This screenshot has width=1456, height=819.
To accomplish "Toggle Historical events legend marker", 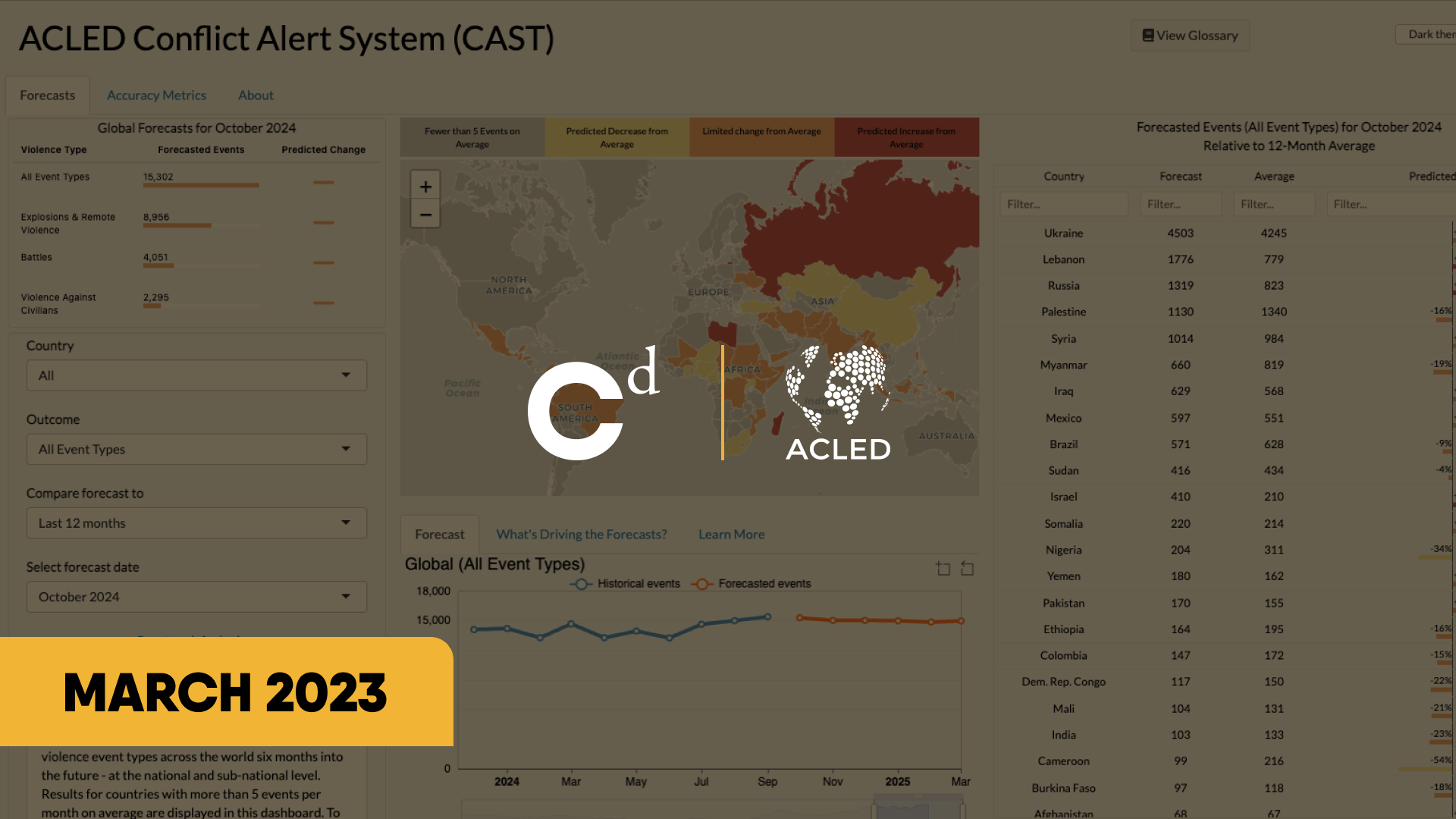I will pyautogui.click(x=581, y=584).
